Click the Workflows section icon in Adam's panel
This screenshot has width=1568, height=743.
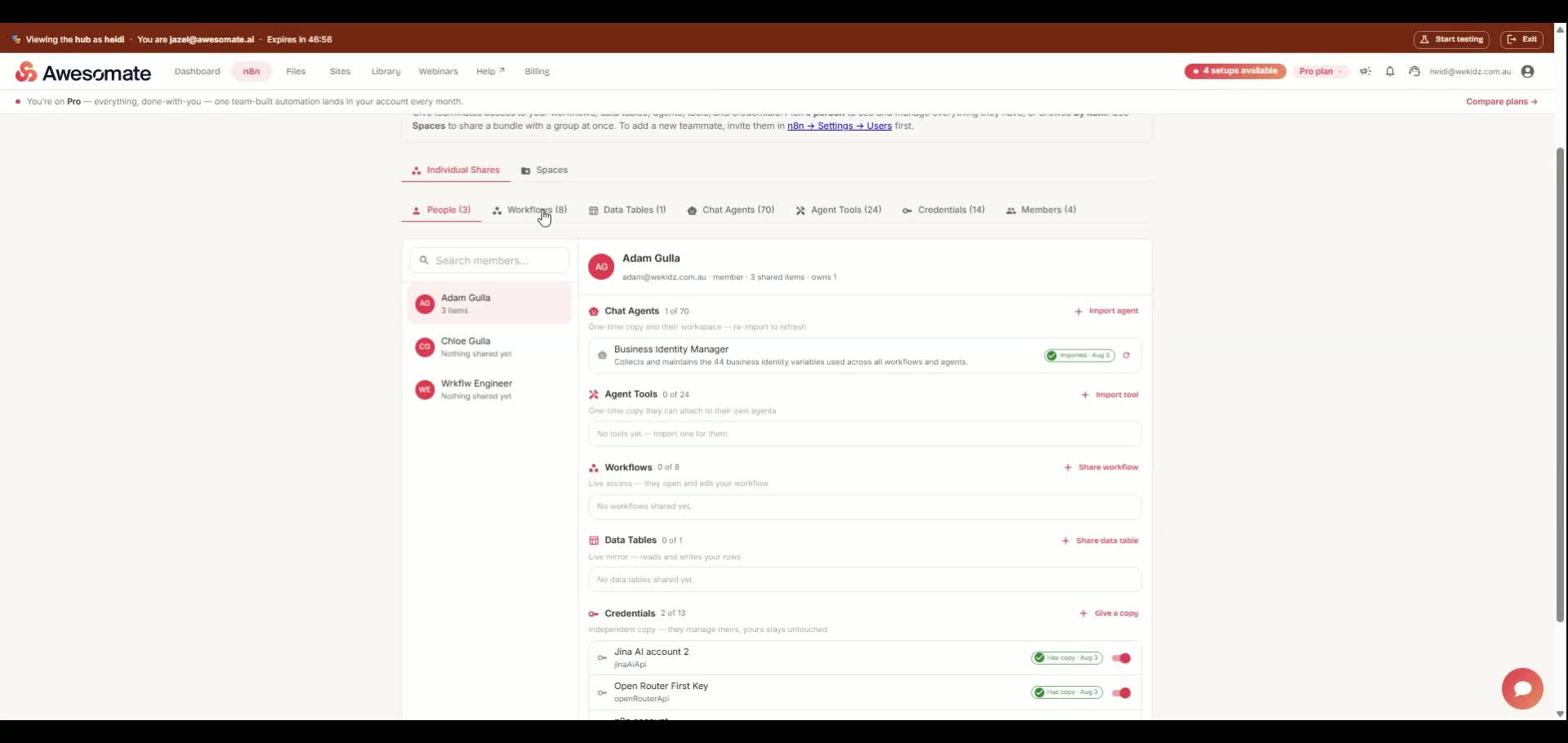point(594,468)
